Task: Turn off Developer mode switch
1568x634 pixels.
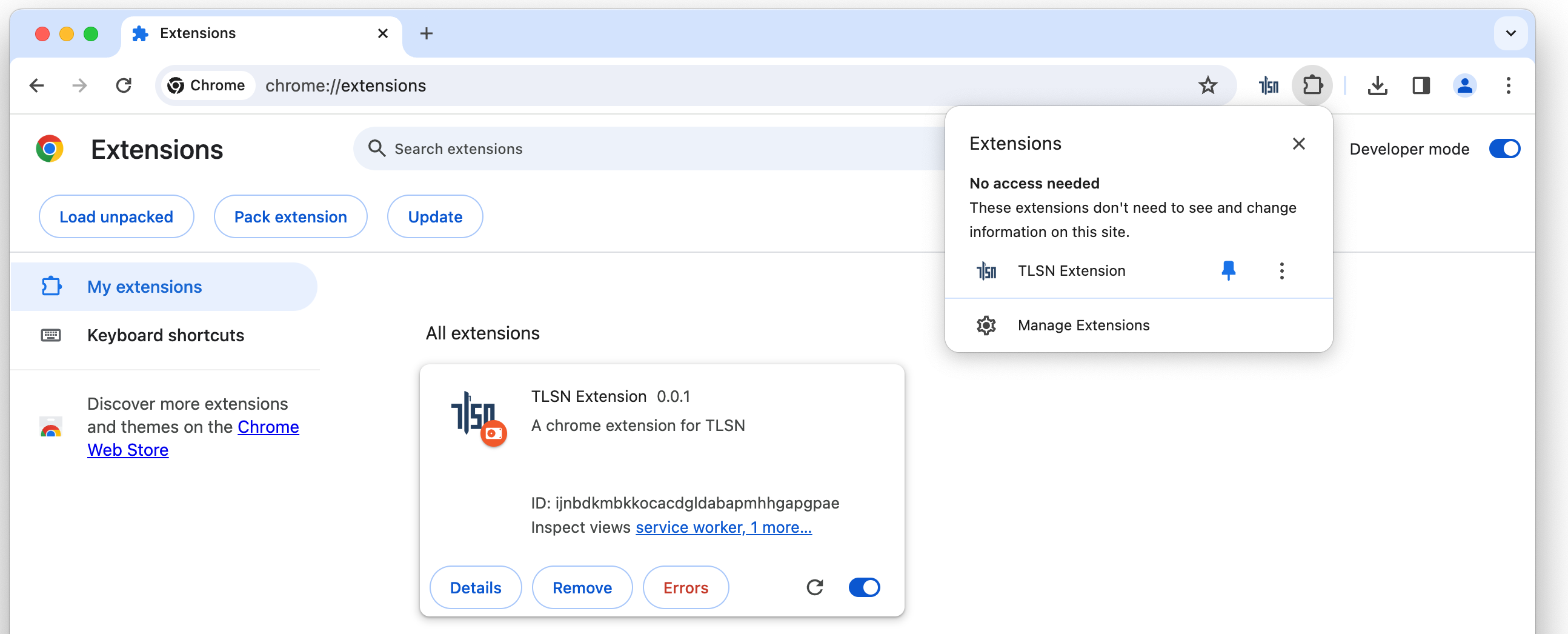Action: pyautogui.click(x=1504, y=148)
